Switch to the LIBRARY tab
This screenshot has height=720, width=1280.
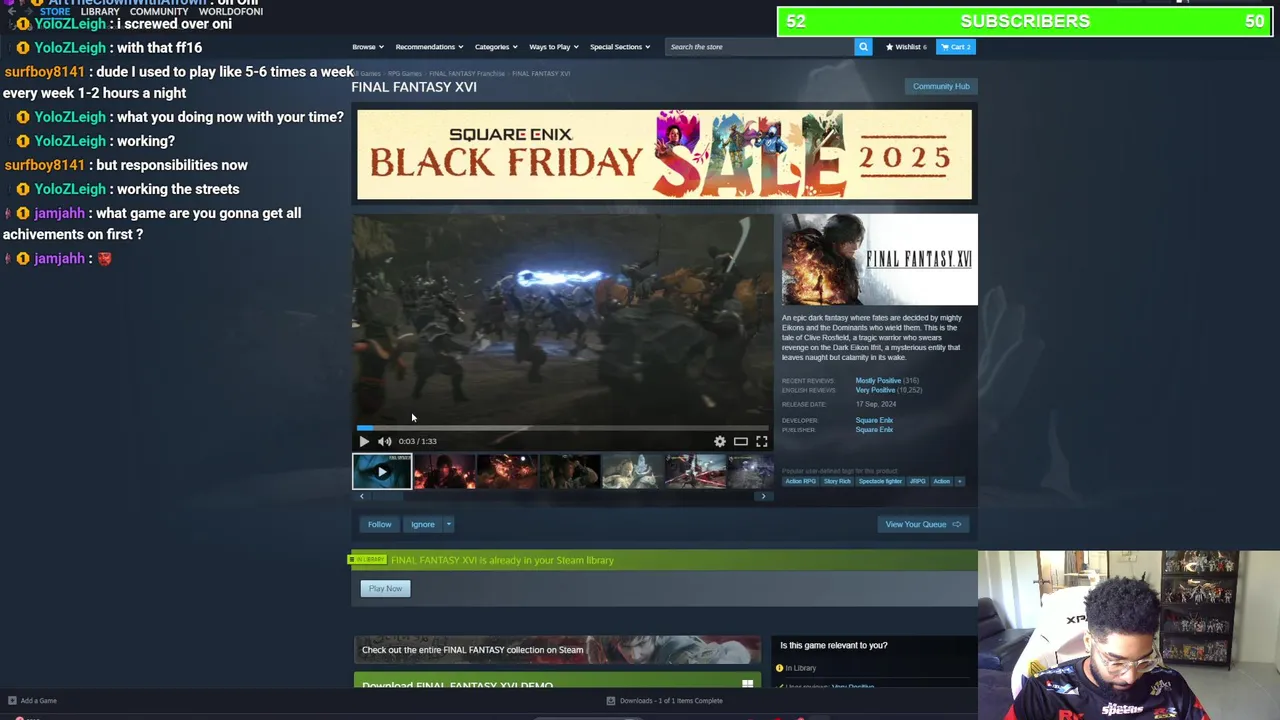pyautogui.click(x=100, y=12)
